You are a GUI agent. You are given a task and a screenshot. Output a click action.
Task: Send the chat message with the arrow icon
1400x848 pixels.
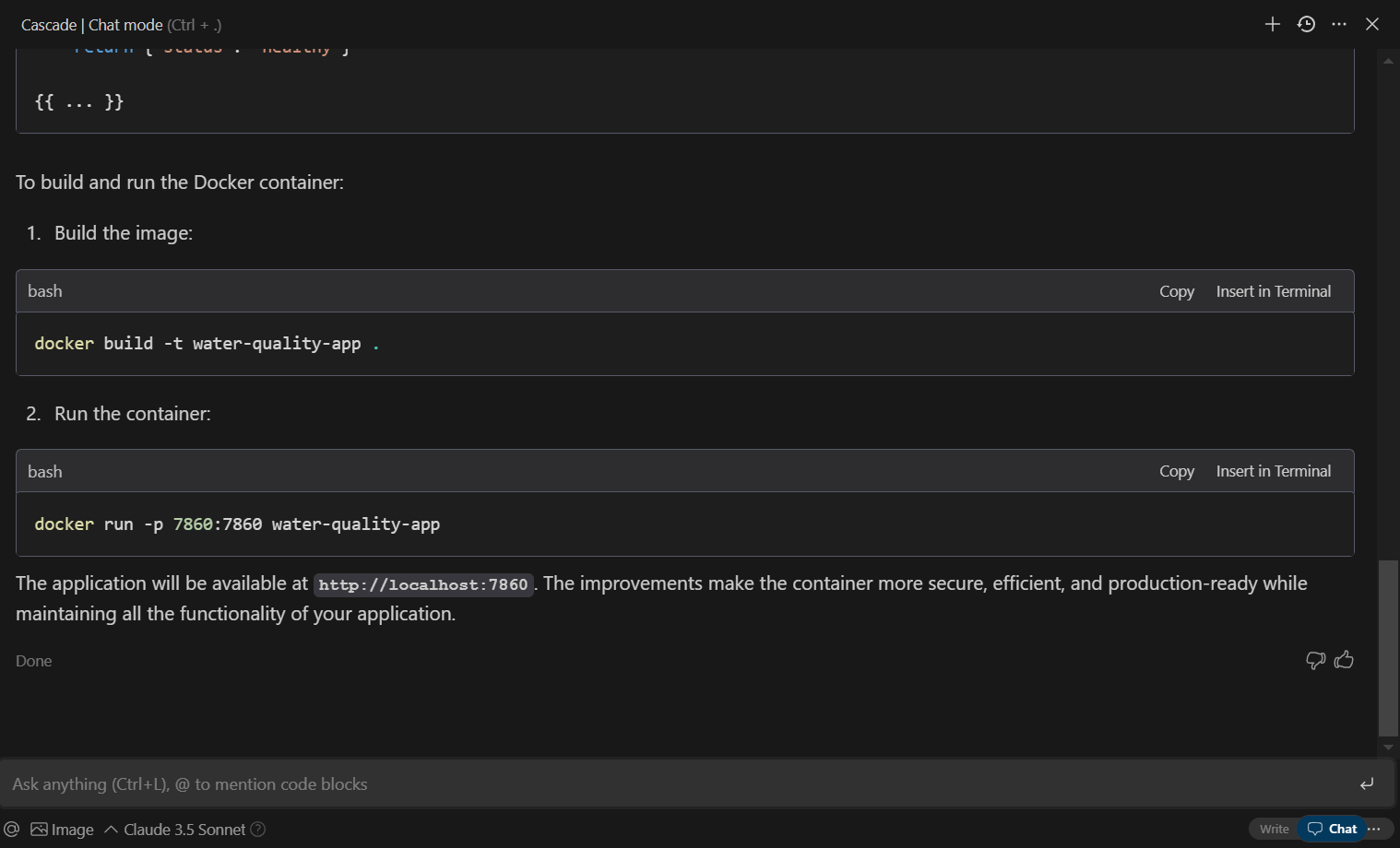(1366, 783)
